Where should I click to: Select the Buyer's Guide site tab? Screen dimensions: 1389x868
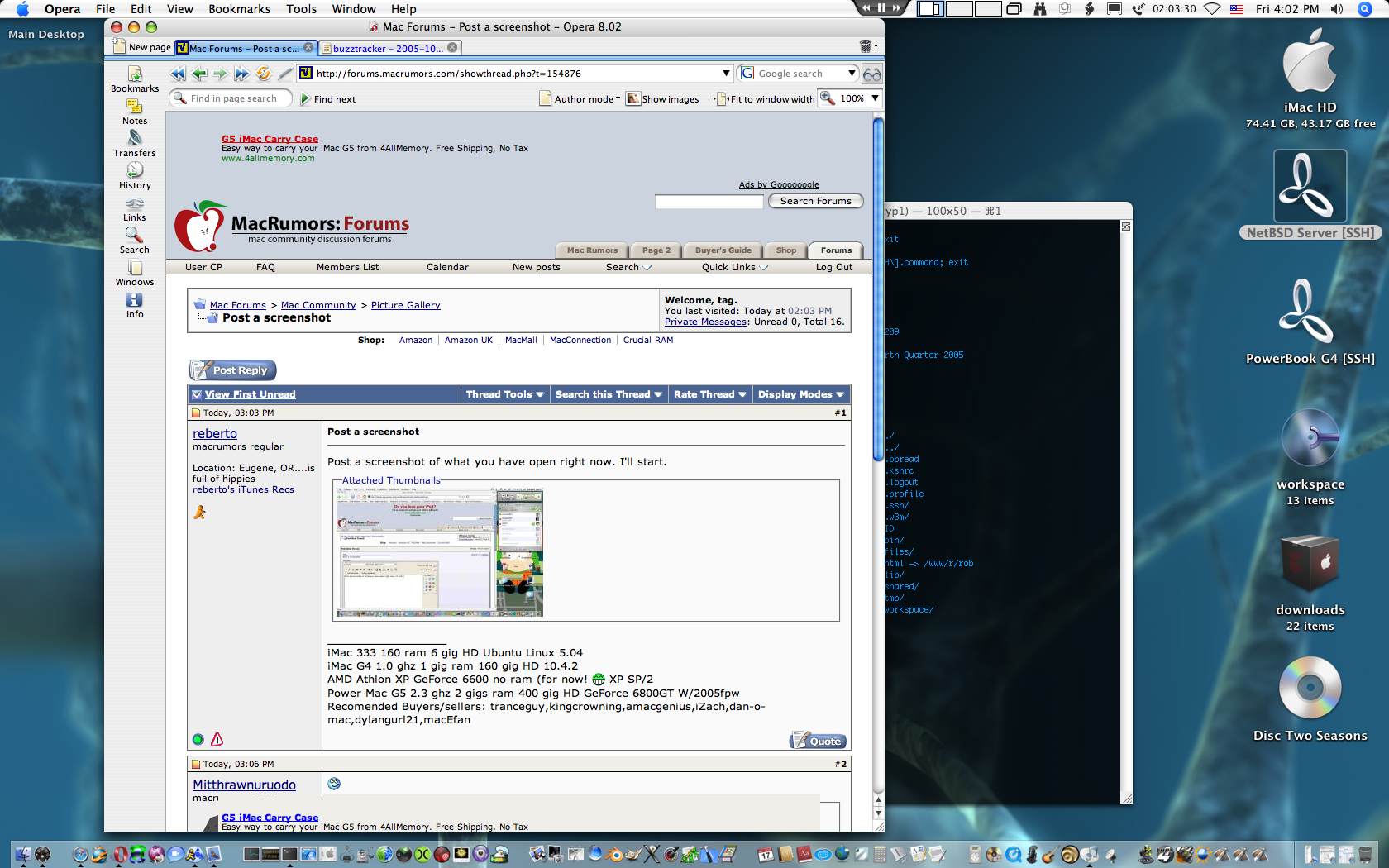coord(723,250)
